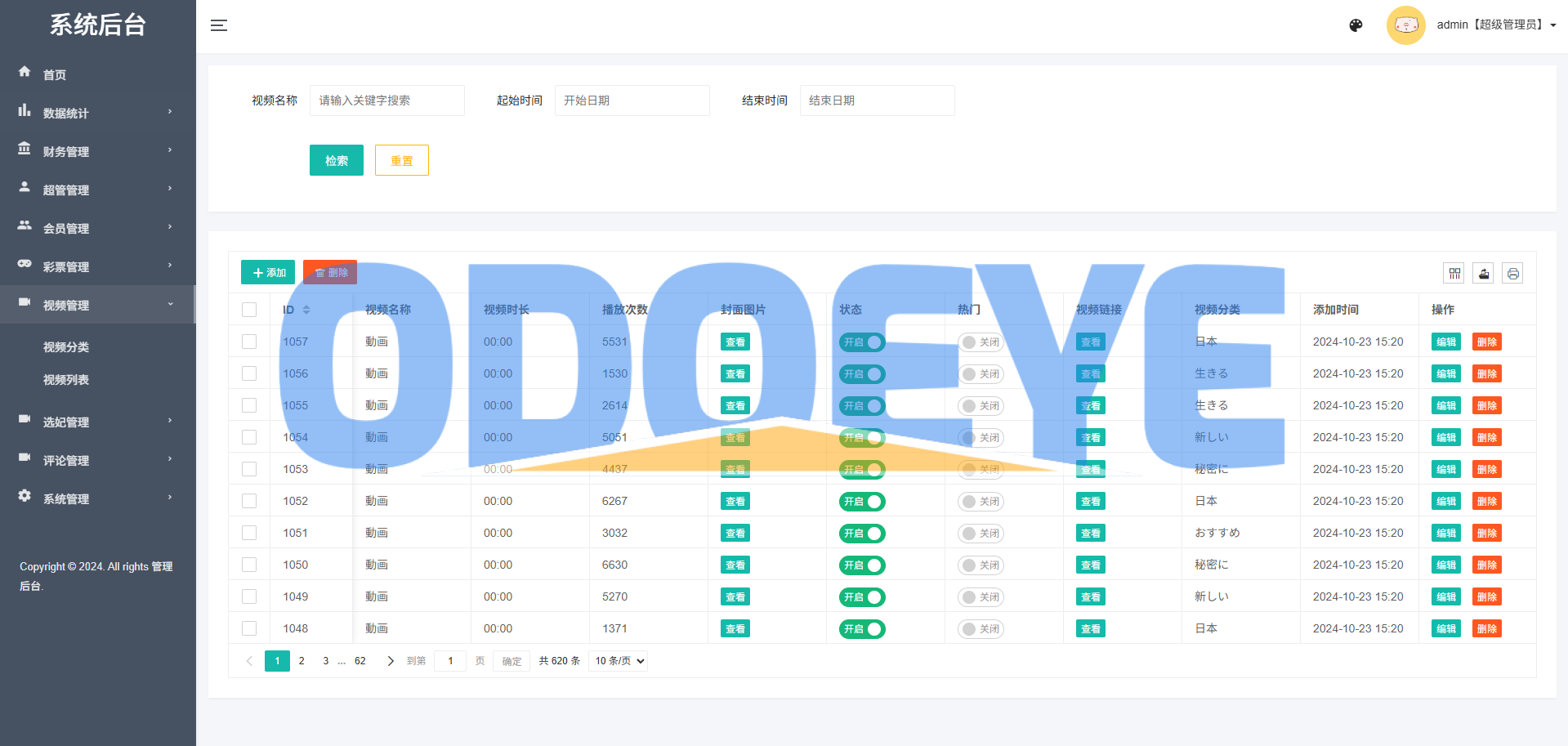Toggle the status switch for row 1050

point(862,565)
